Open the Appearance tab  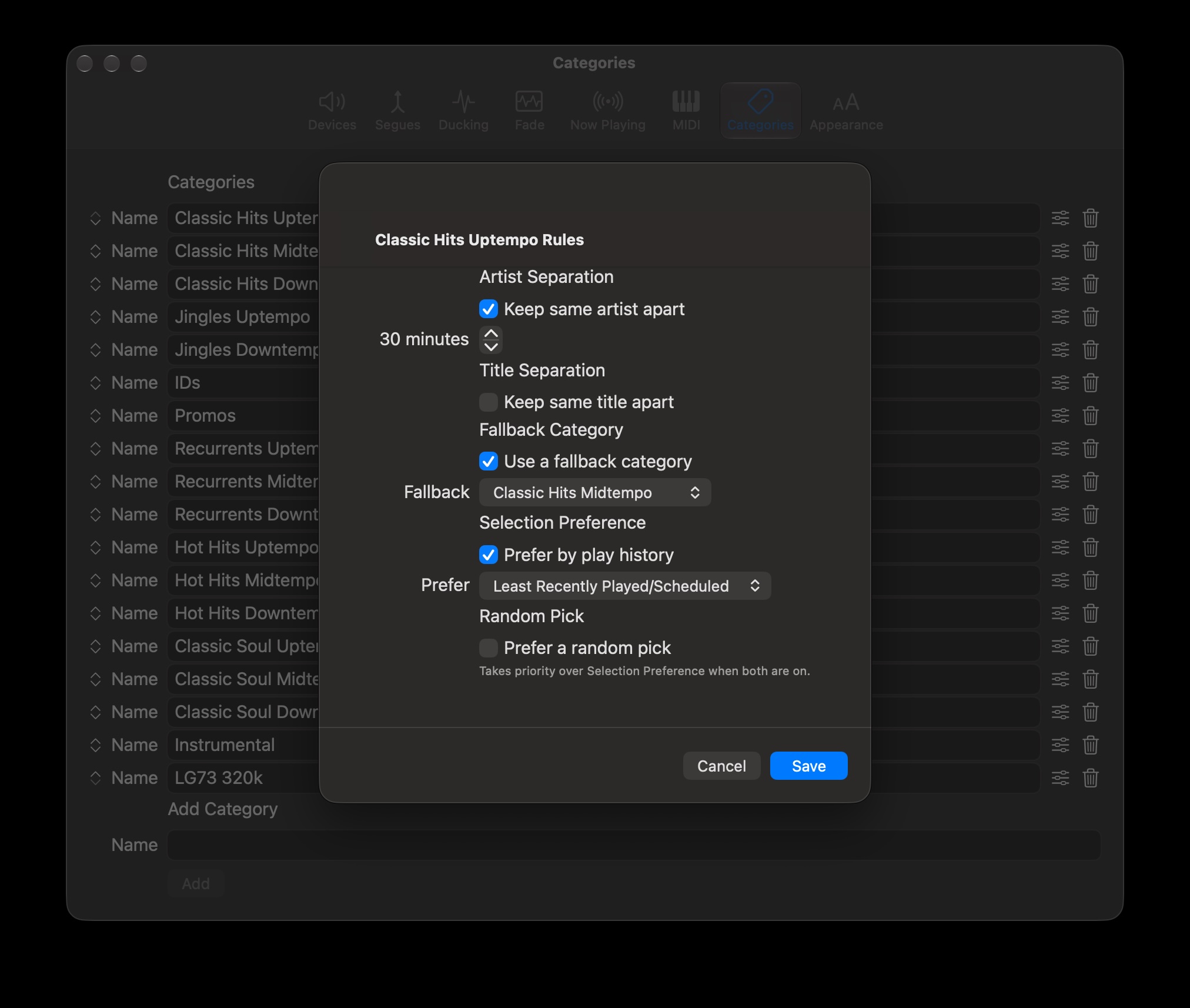click(x=846, y=111)
